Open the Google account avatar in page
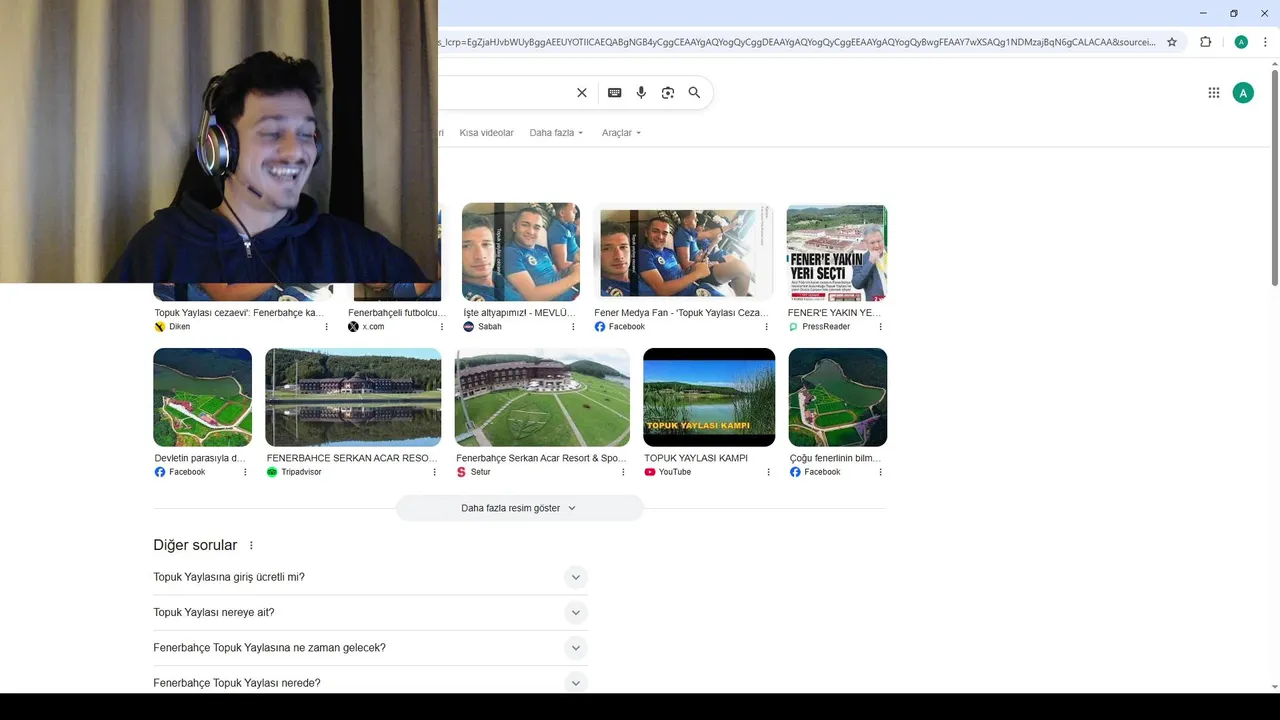Image resolution: width=1280 pixels, height=720 pixels. (x=1243, y=93)
